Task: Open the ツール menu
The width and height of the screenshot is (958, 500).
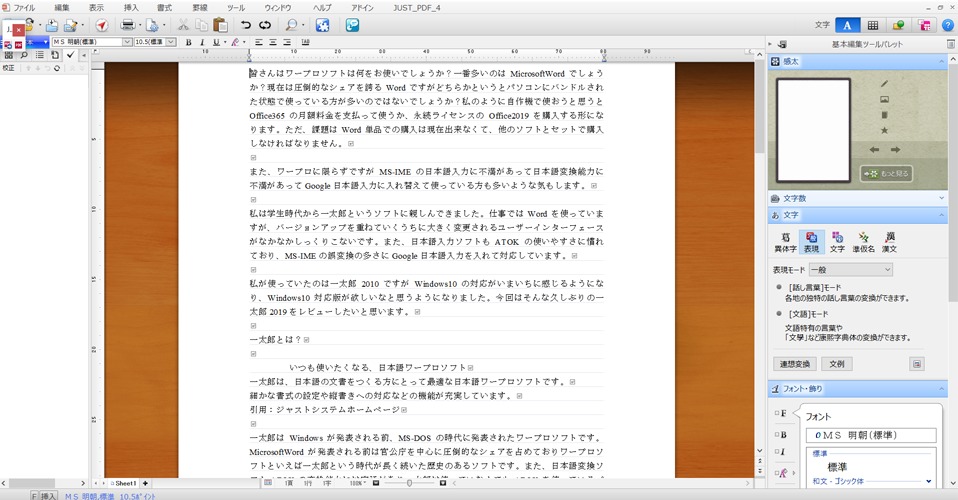Action: point(236,8)
